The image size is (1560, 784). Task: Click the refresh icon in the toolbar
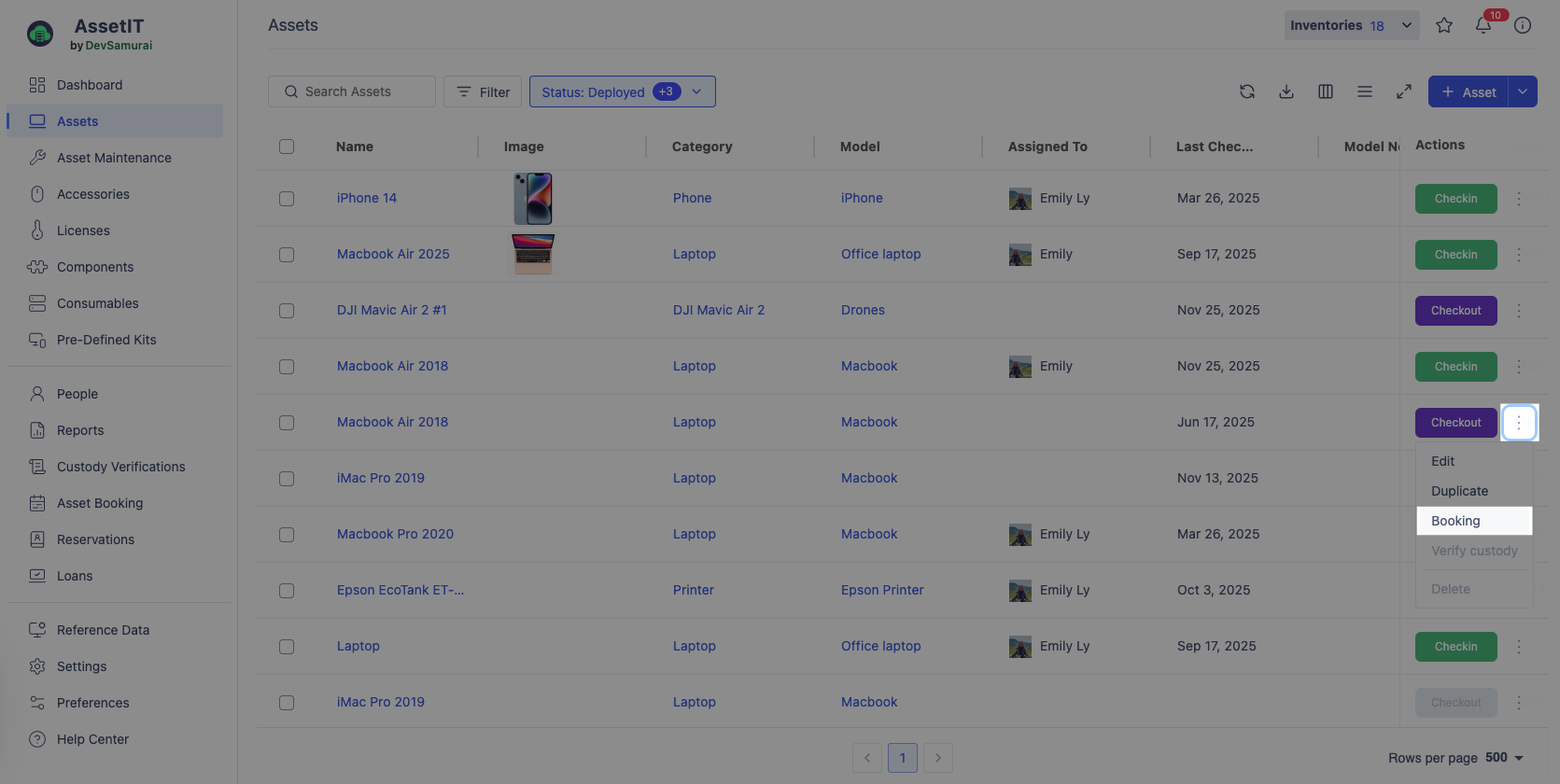pos(1246,91)
